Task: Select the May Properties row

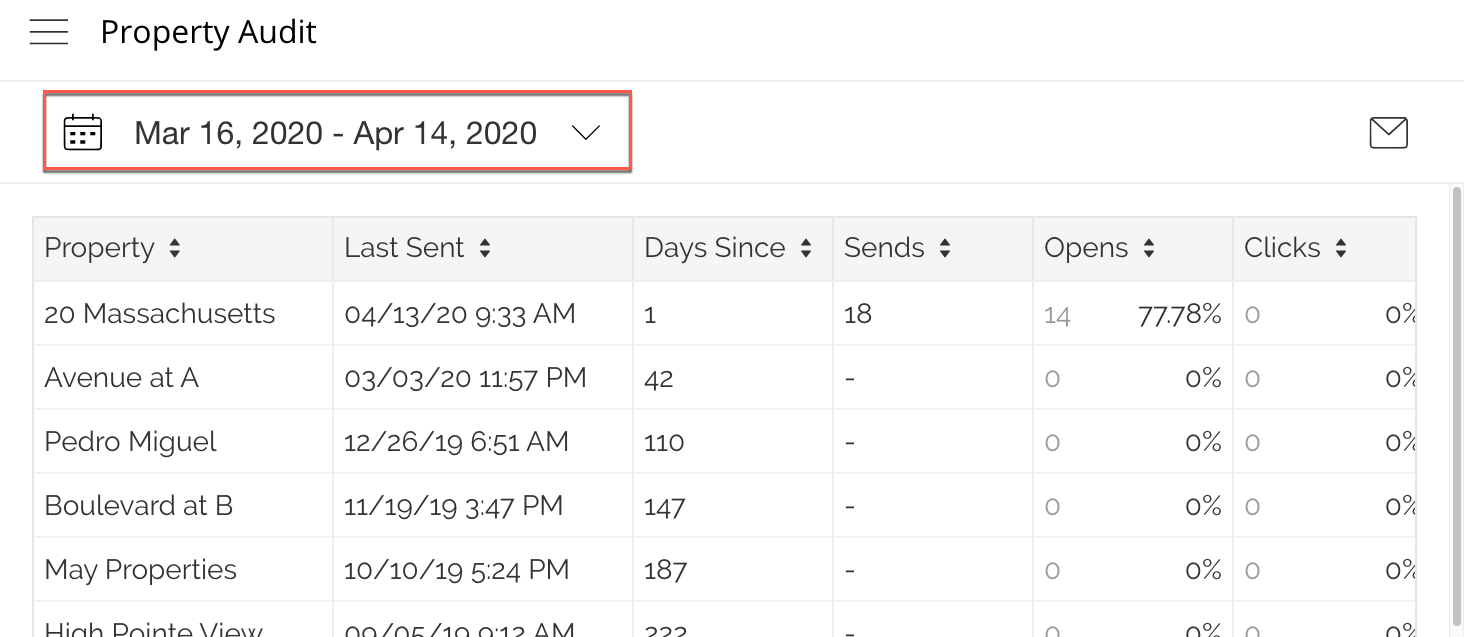Action: (x=141, y=570)
